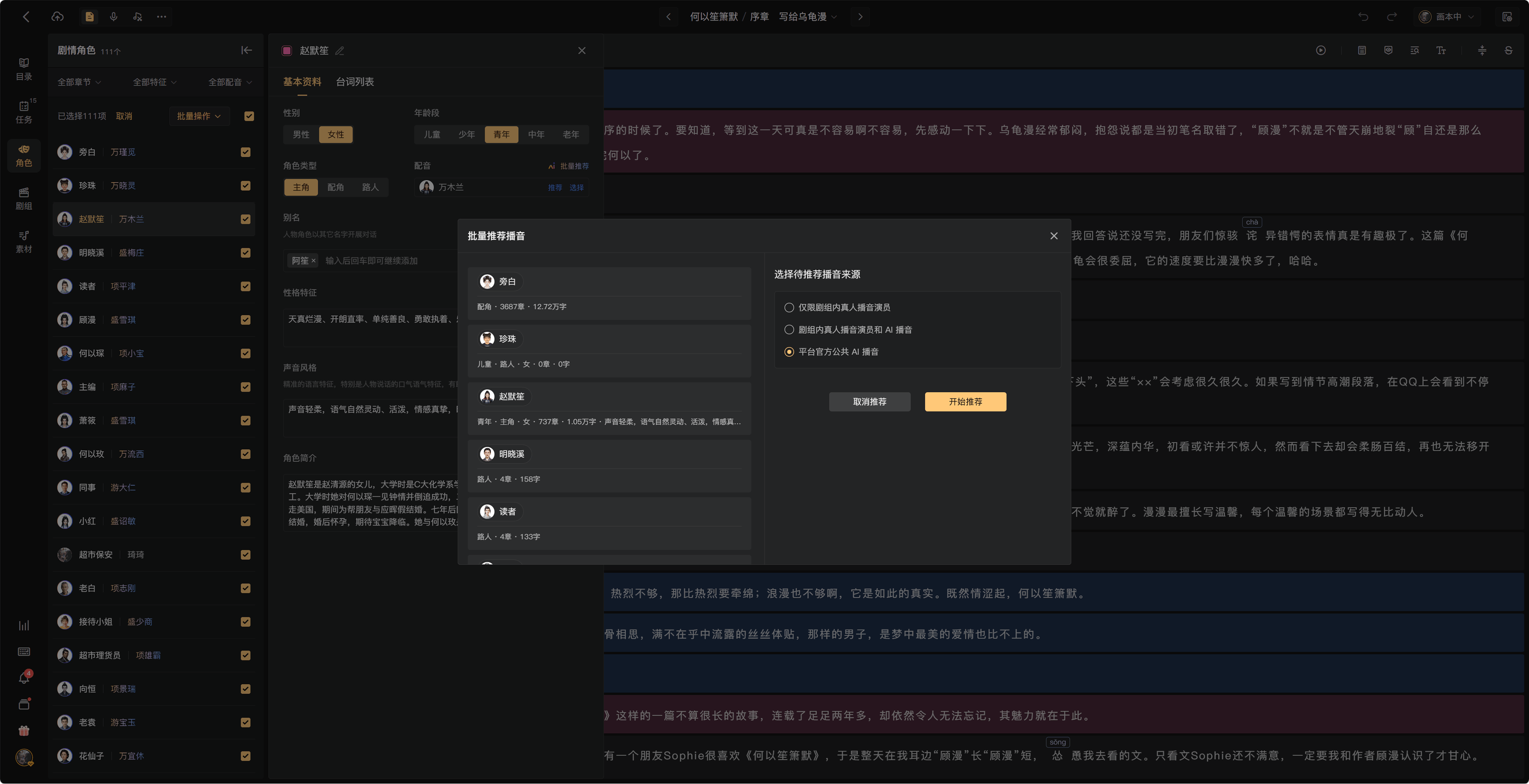
Task: Click the 开始推荐 button
Action: point(965,402)
